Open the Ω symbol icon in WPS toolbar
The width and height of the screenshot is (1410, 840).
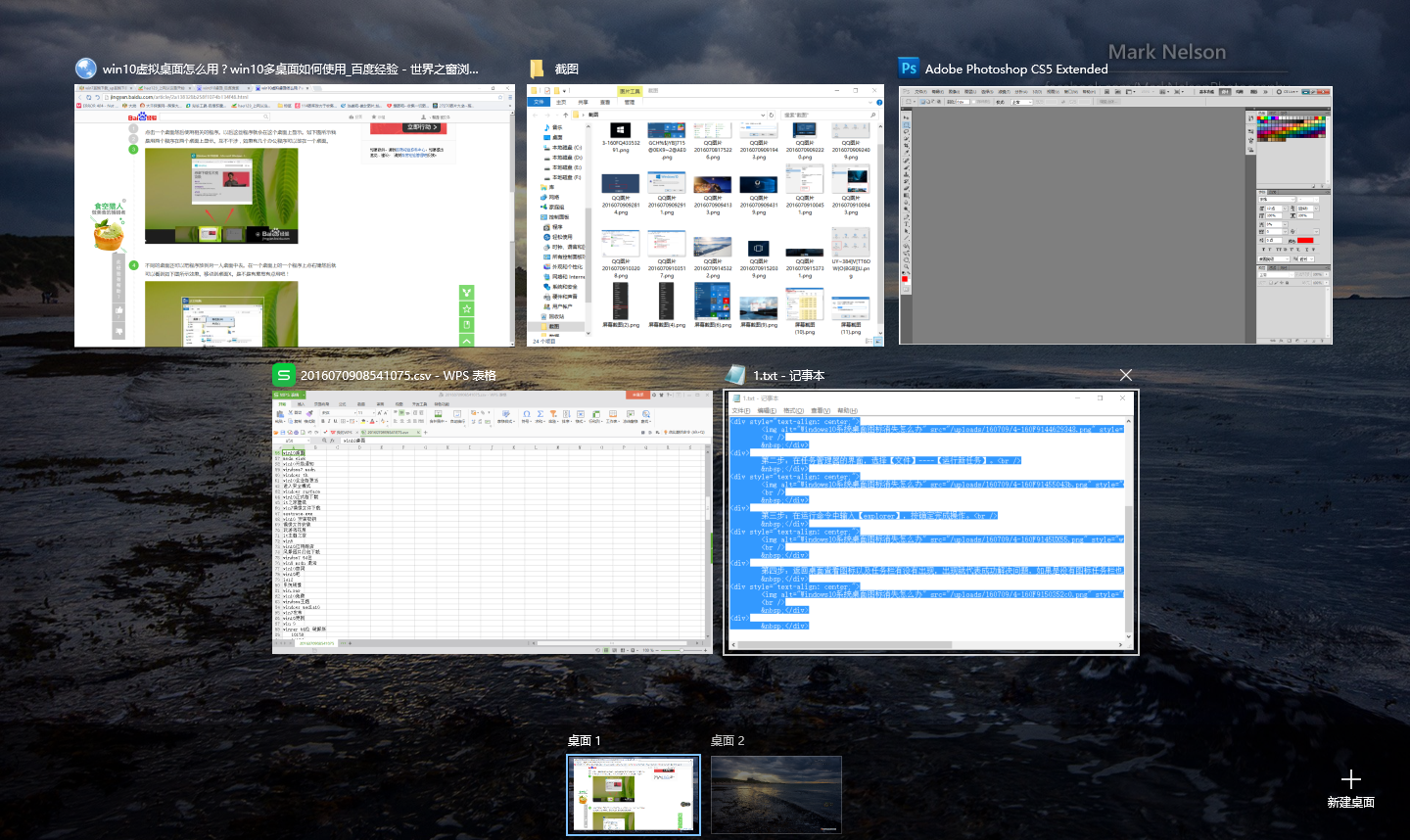click(526, 413)
